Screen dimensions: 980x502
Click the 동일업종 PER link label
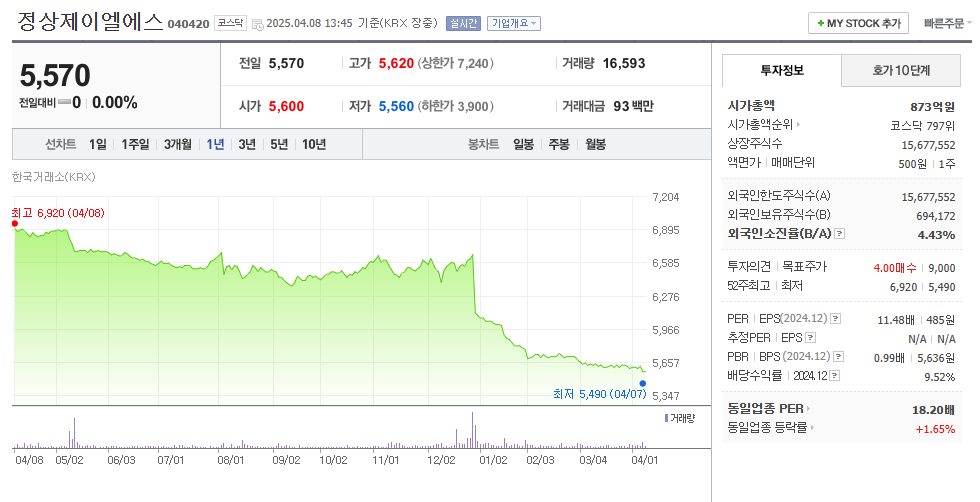(766, 409)
